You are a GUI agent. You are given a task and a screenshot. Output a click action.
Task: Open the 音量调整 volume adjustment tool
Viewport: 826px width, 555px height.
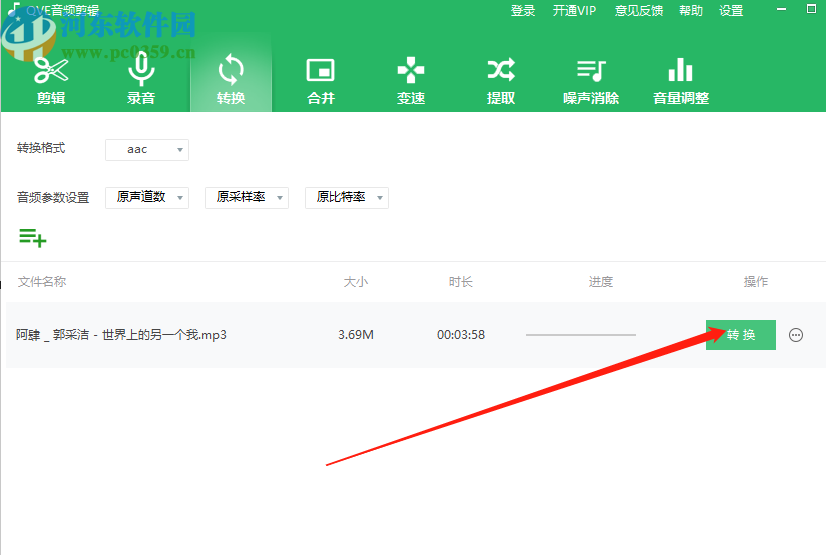pos(681,81)
